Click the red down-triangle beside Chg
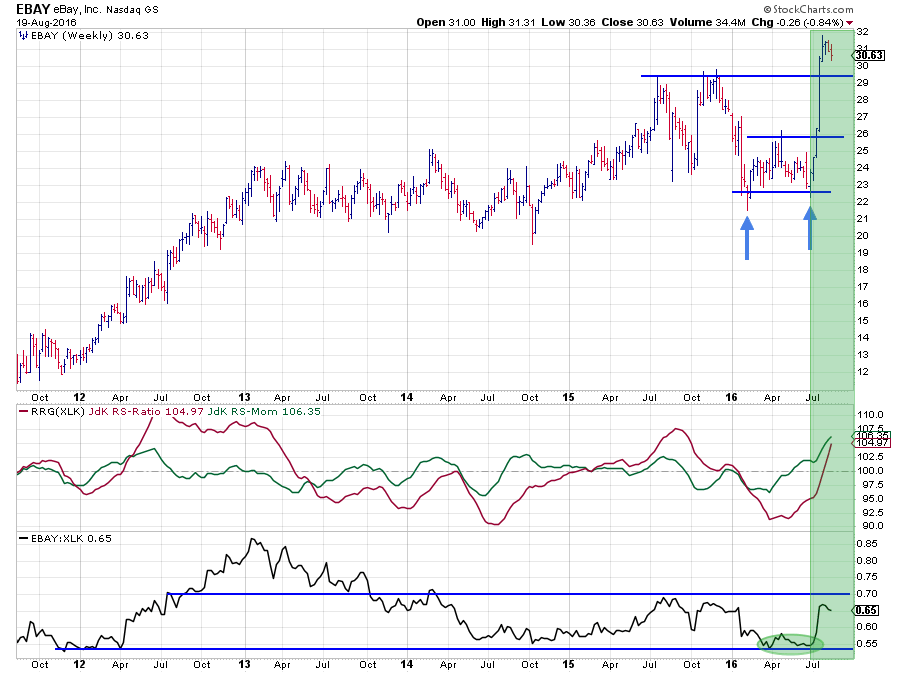Screen dimensions: 900x673 850,22
